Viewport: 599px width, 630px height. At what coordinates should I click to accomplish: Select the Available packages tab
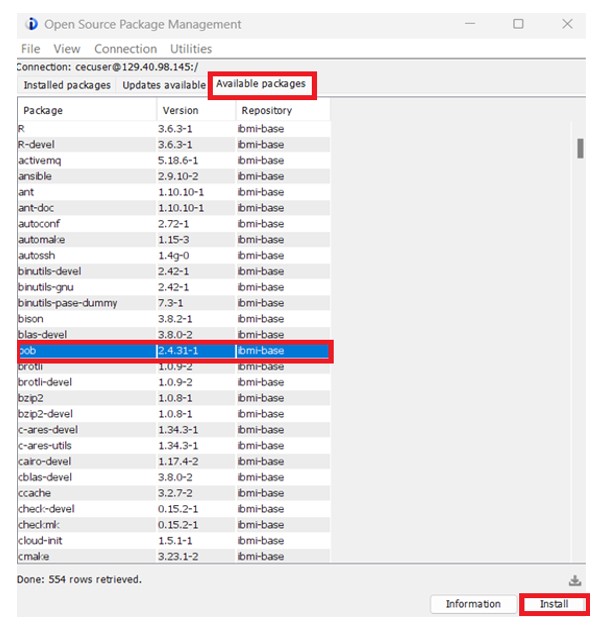click(261, 84)
